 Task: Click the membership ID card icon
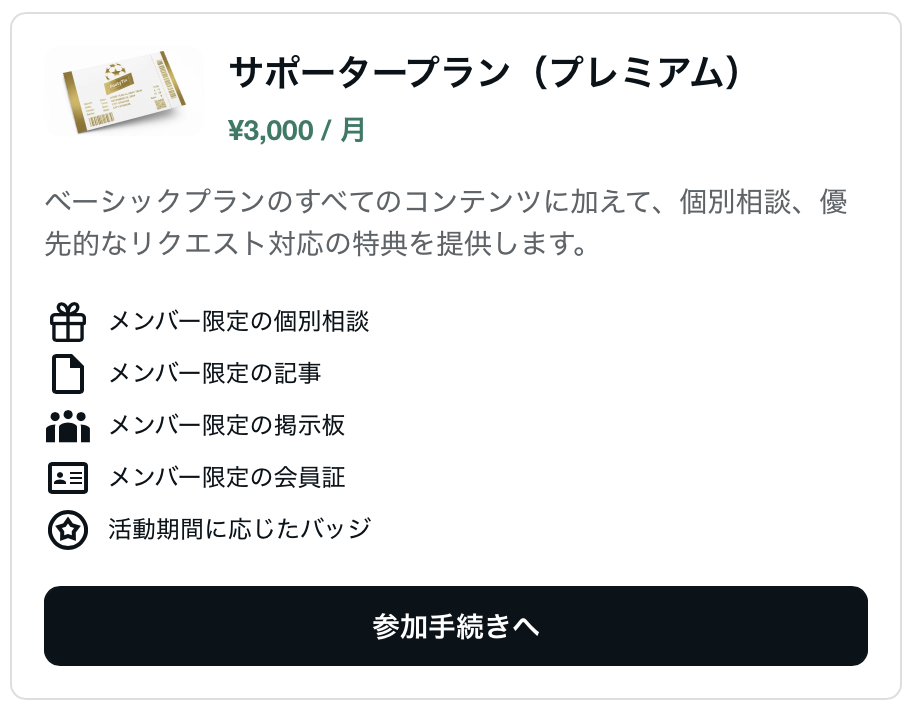coord(68,478)
